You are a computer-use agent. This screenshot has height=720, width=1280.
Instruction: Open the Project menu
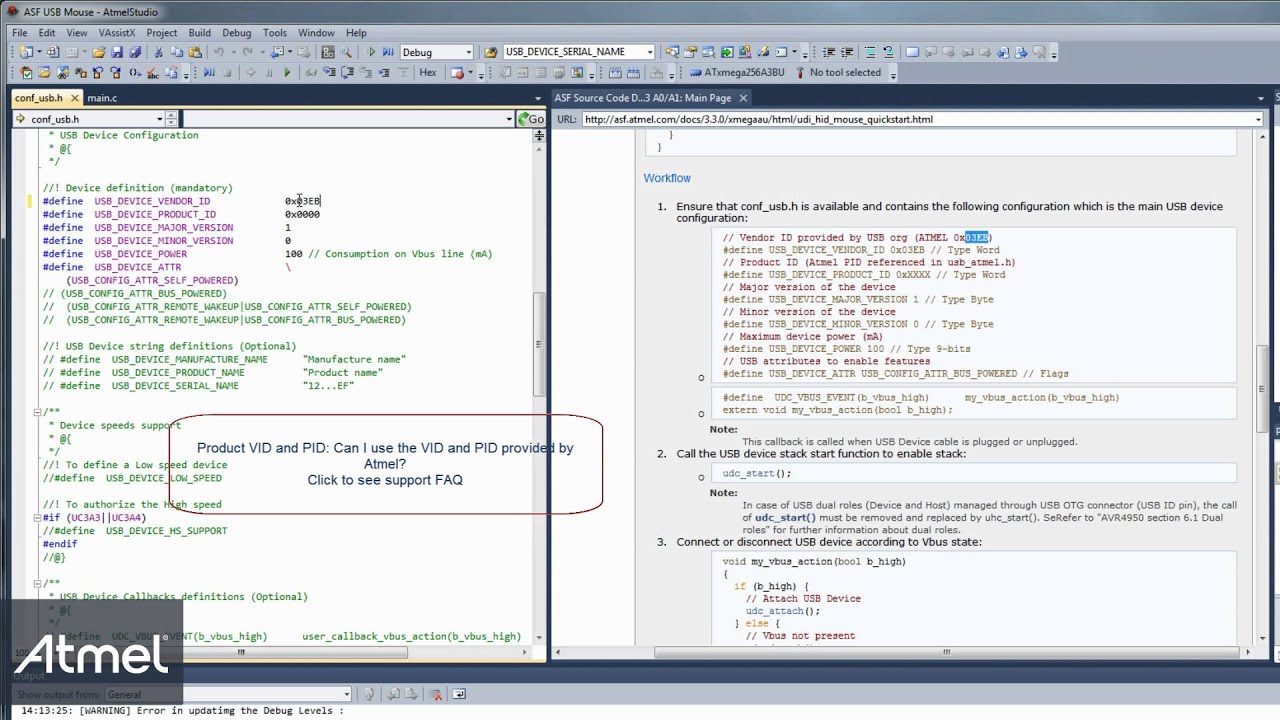pos(162,33)
